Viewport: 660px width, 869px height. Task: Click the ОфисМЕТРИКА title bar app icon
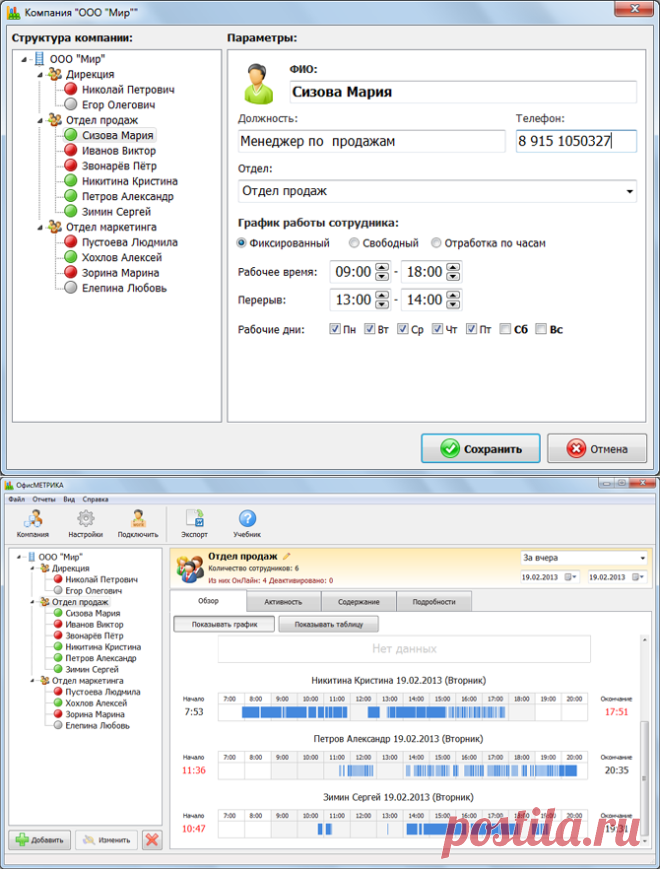9,485
